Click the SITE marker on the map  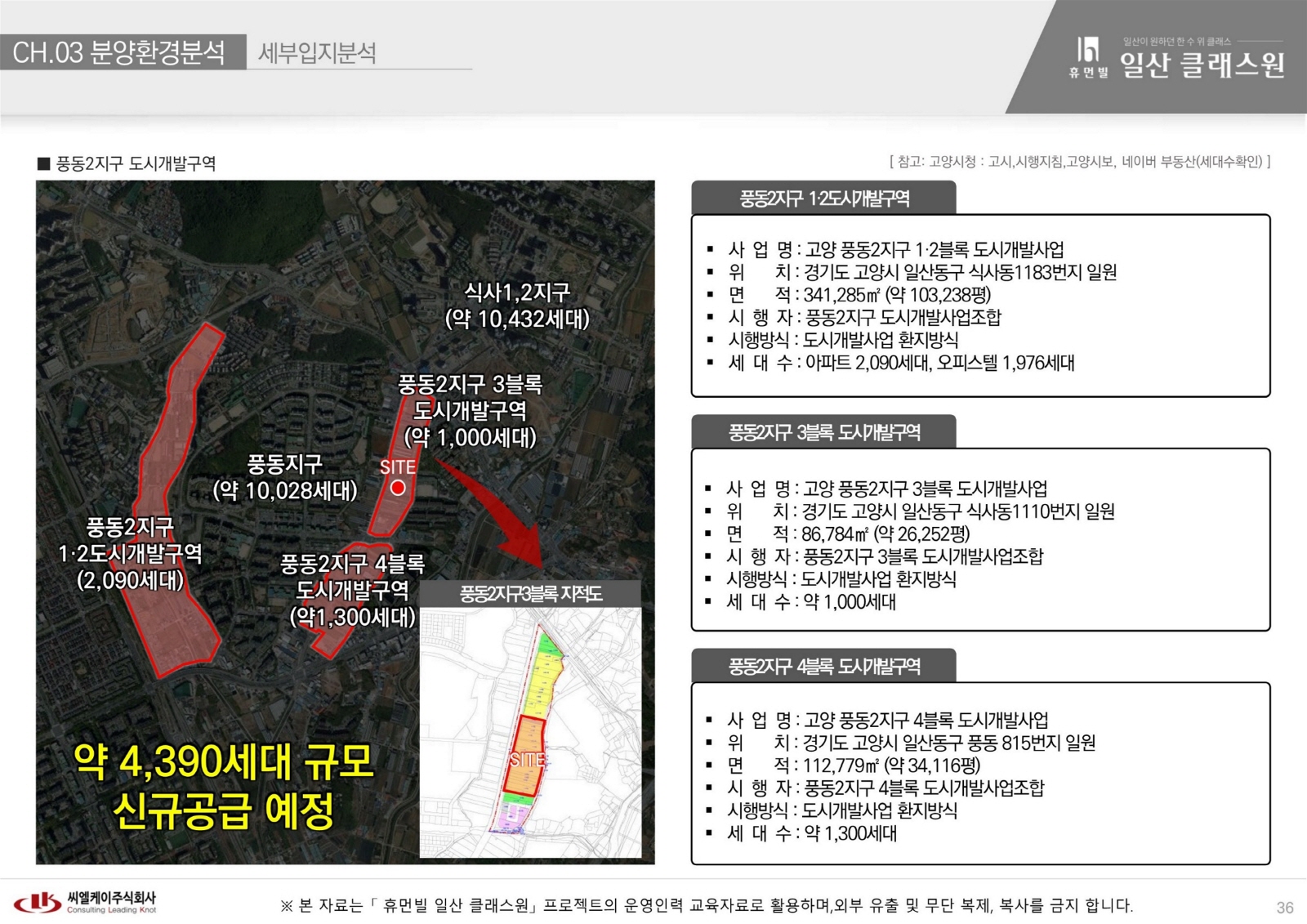click(399, 488)
